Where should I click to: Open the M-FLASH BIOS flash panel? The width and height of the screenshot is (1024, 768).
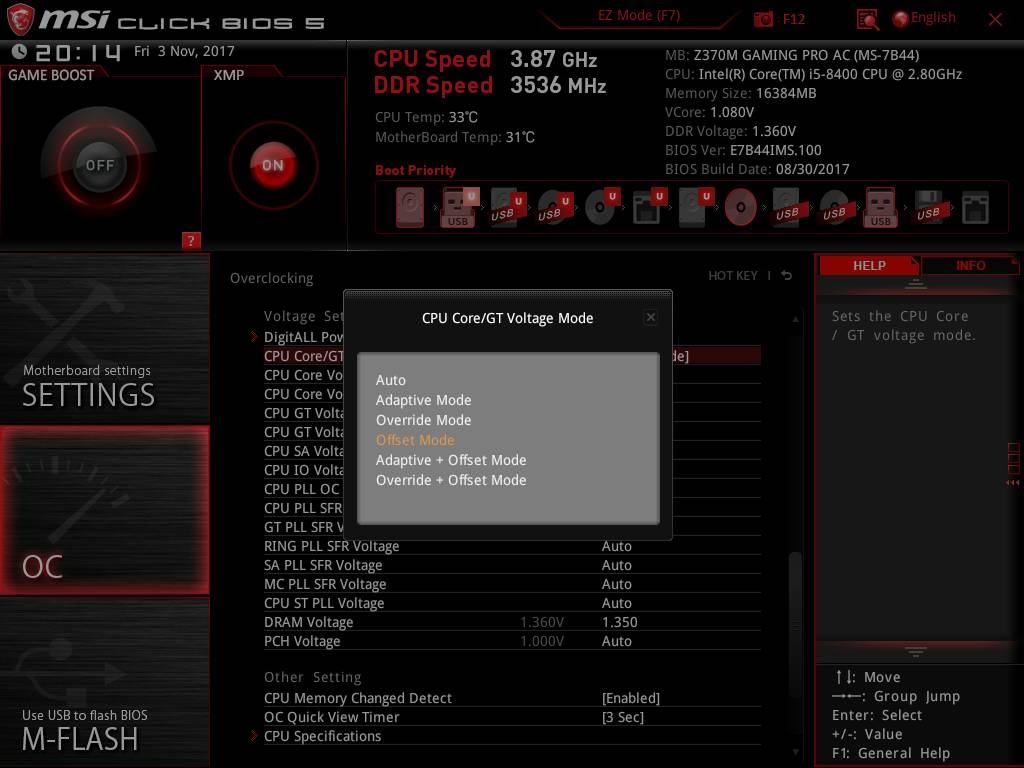click(x=104, y=683)
